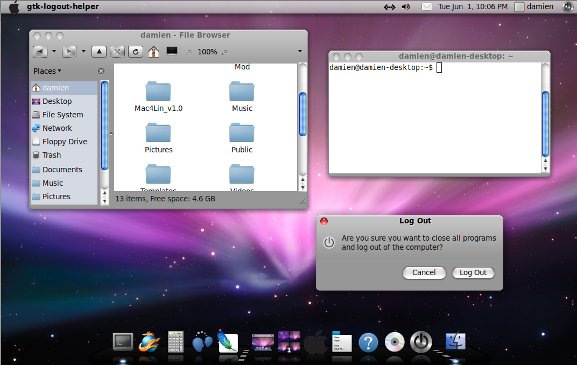577x365 pixels.
Task: Select the Pictures folder in the file view
Action: 158,138
